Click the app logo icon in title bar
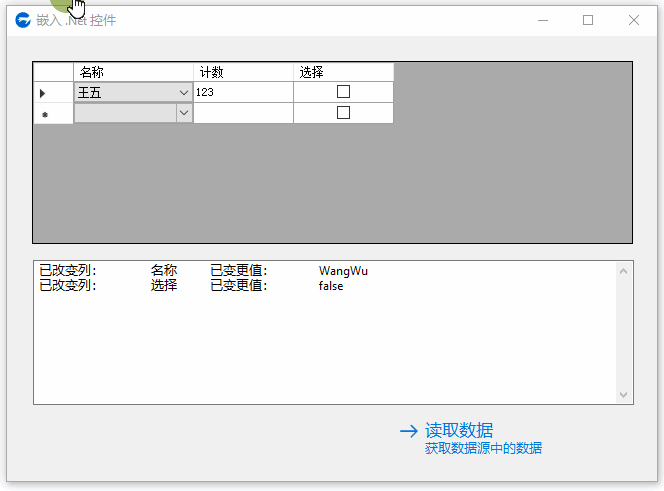The height and width of the screenshot is (491, 664). click(x=23, y=20)
